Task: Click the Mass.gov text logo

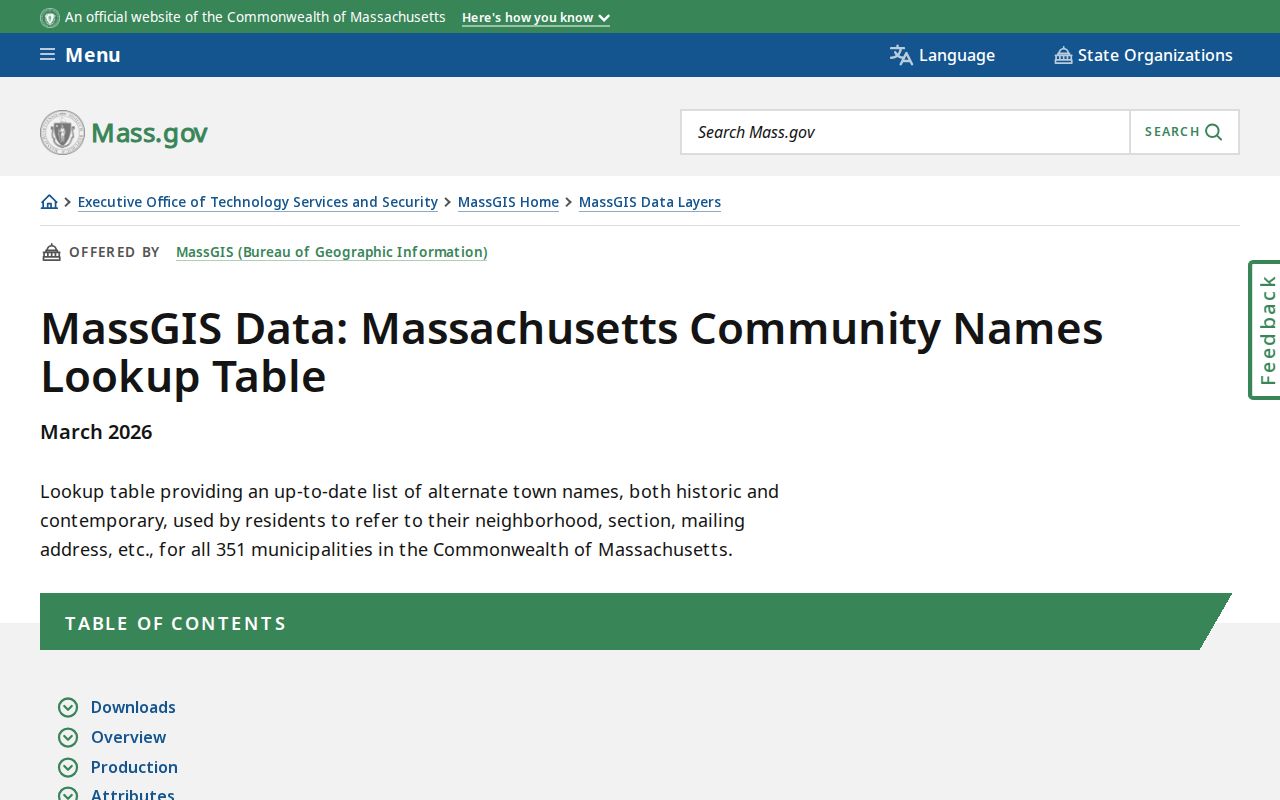Action: coord(150,133)
